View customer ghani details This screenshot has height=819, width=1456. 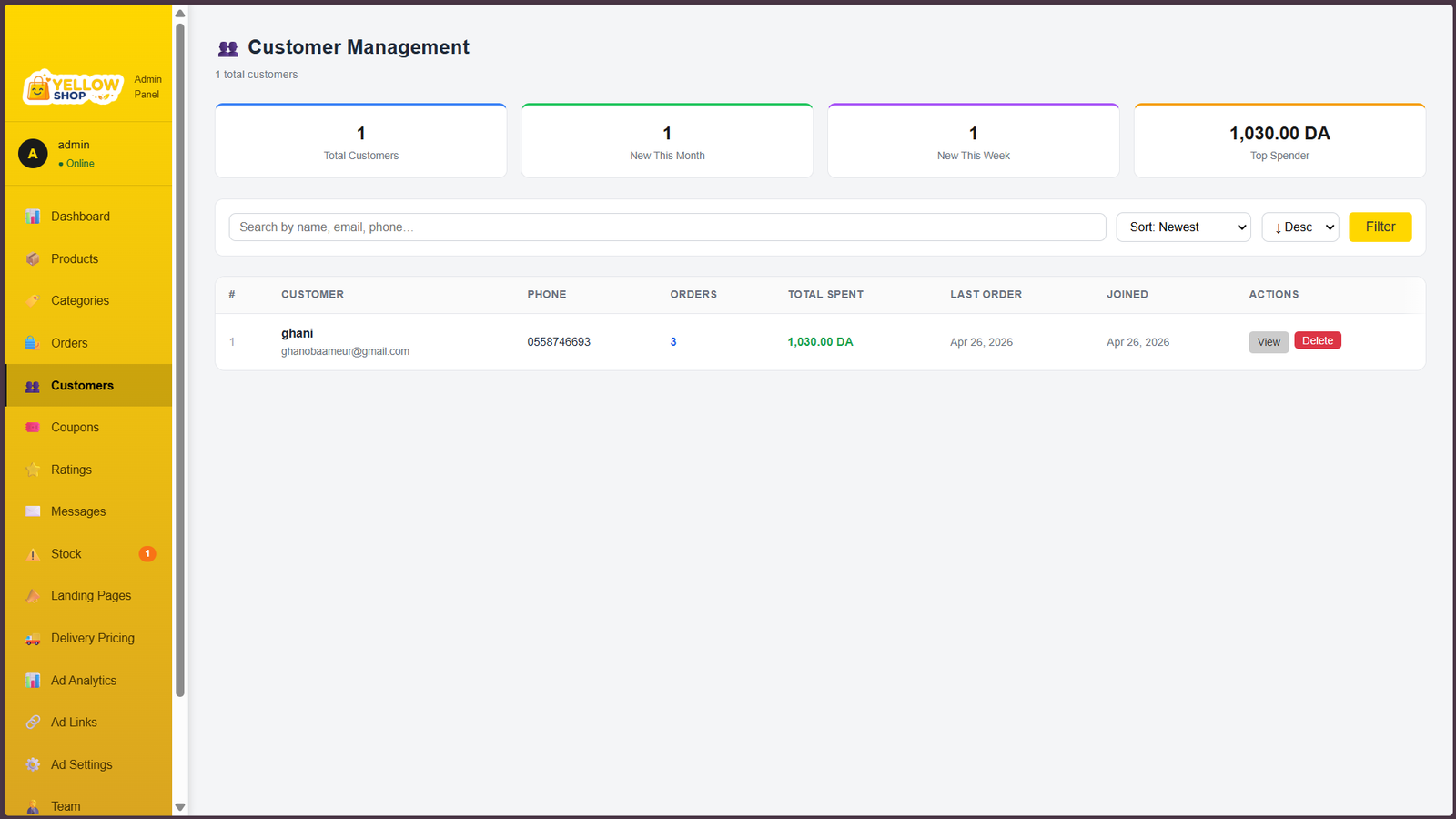(1269, 342)
